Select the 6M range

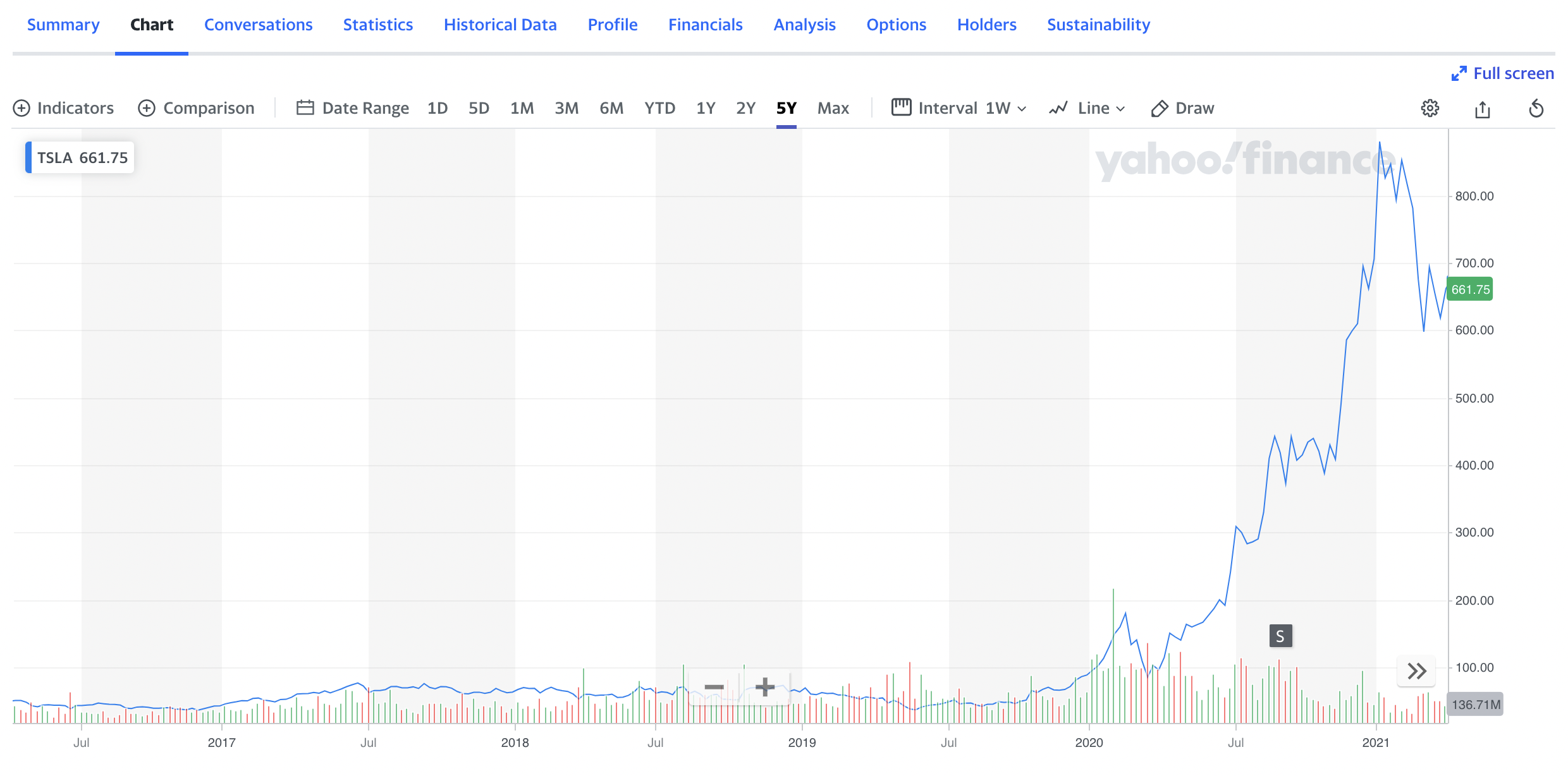(611, 108)
